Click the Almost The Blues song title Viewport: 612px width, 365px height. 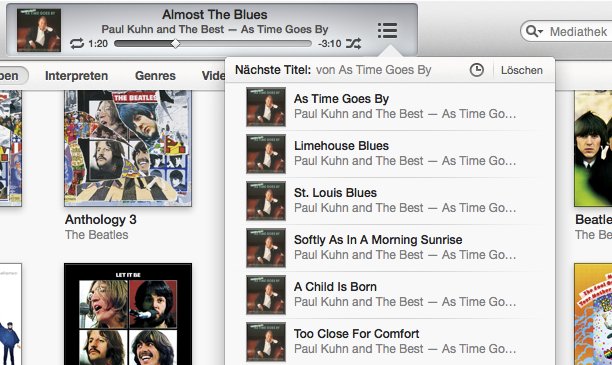pos(215,14)
